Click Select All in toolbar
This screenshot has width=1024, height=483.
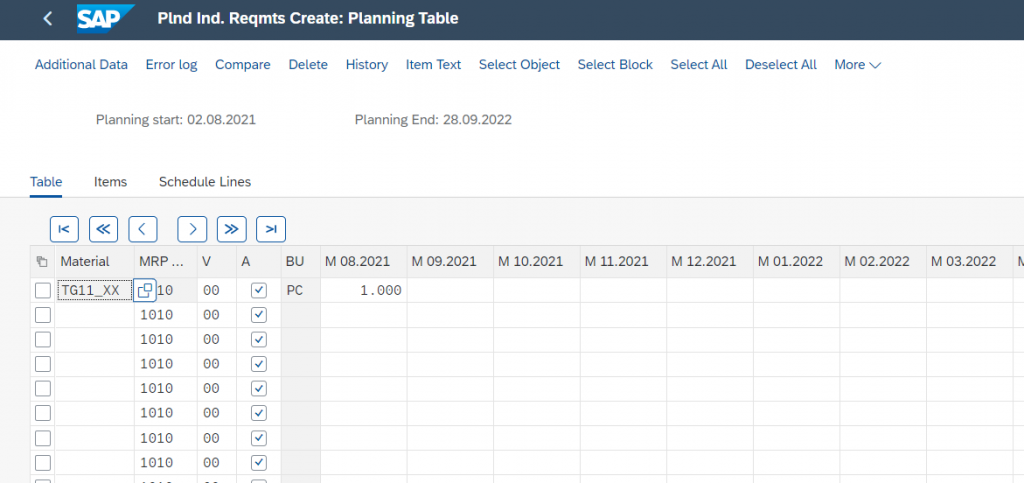coord(698,64)
